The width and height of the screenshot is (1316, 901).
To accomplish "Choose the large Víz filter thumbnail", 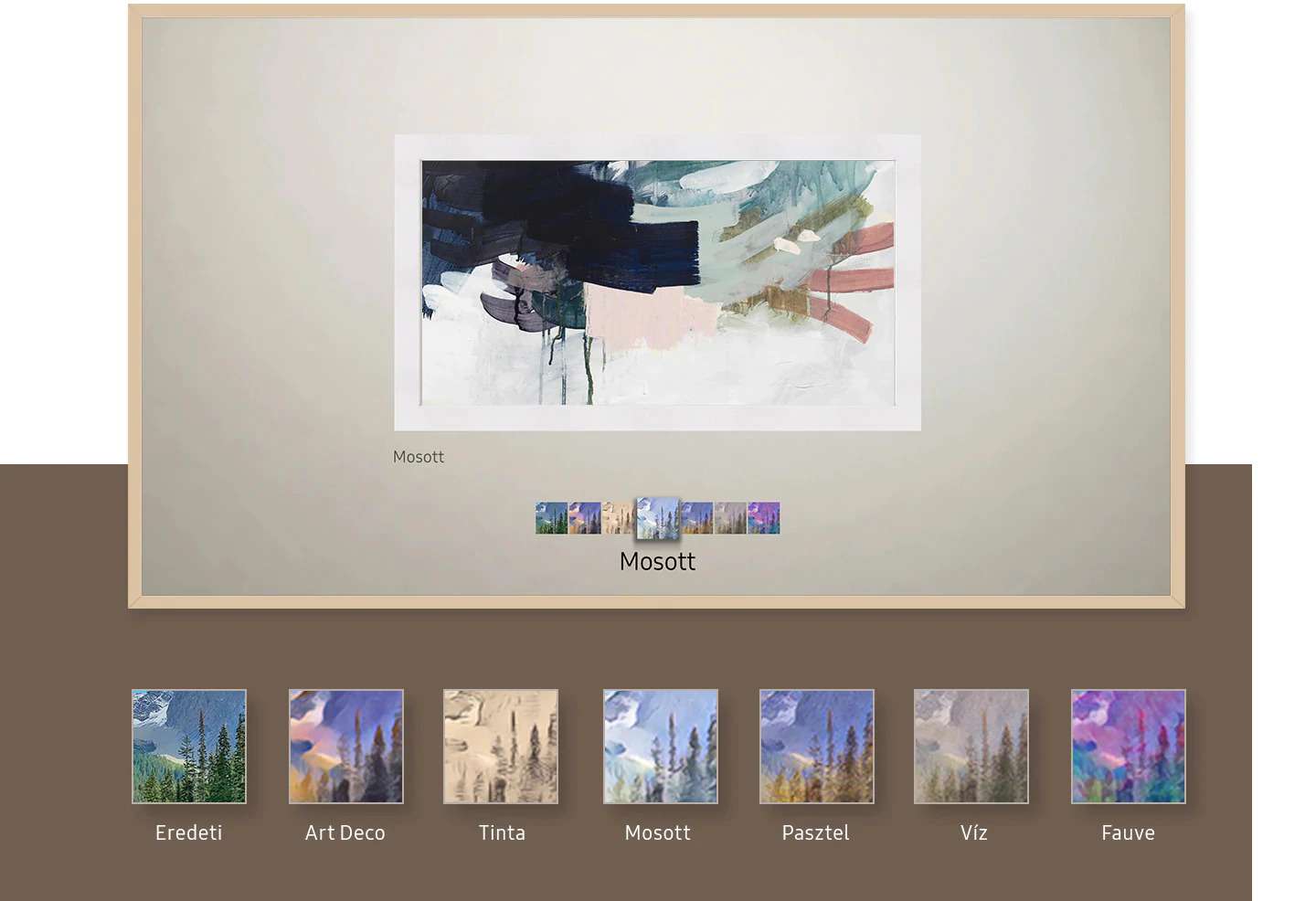I will click(x=971, y=747).
